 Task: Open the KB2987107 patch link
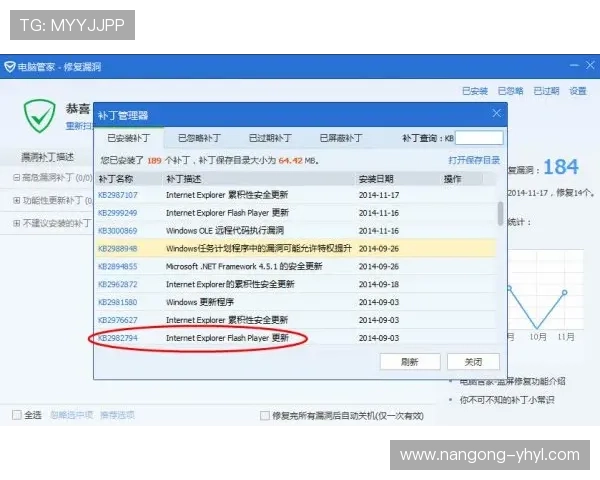[117, 195]
